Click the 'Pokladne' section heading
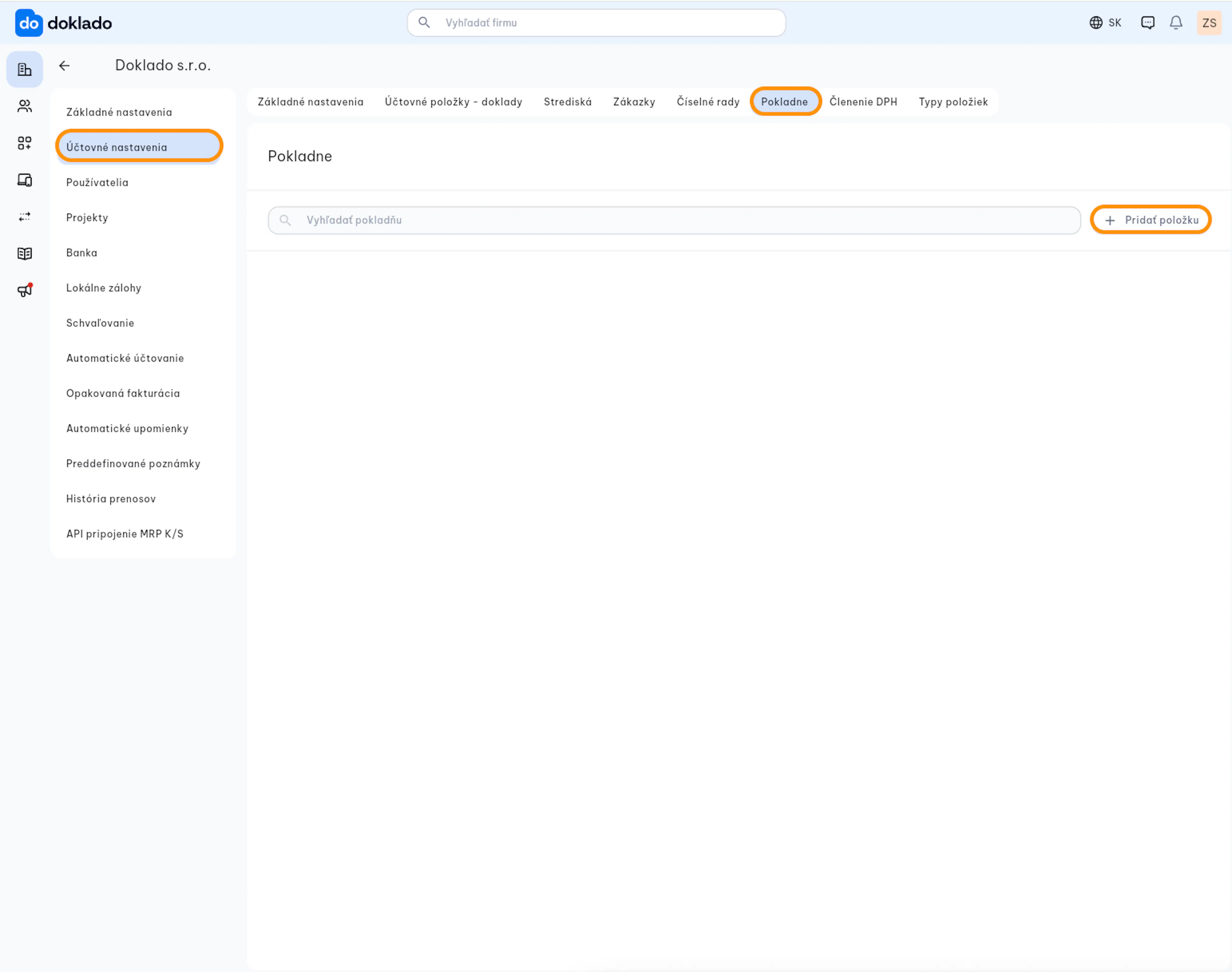The height and width of the screenshot is (972, 1232). tap(300, 157)
